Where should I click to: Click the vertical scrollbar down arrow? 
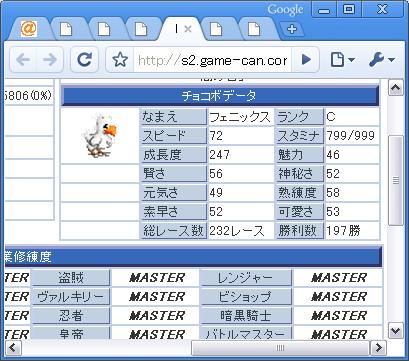pos(396,331)
